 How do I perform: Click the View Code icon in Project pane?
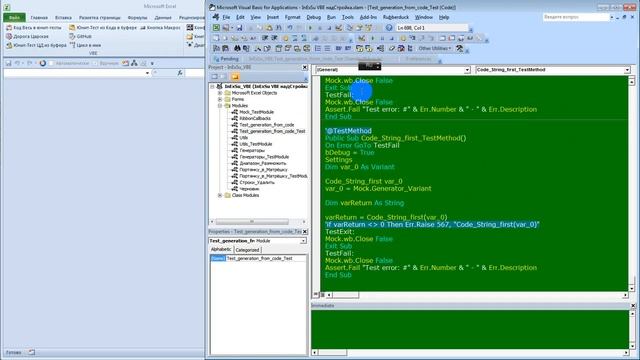214,77
